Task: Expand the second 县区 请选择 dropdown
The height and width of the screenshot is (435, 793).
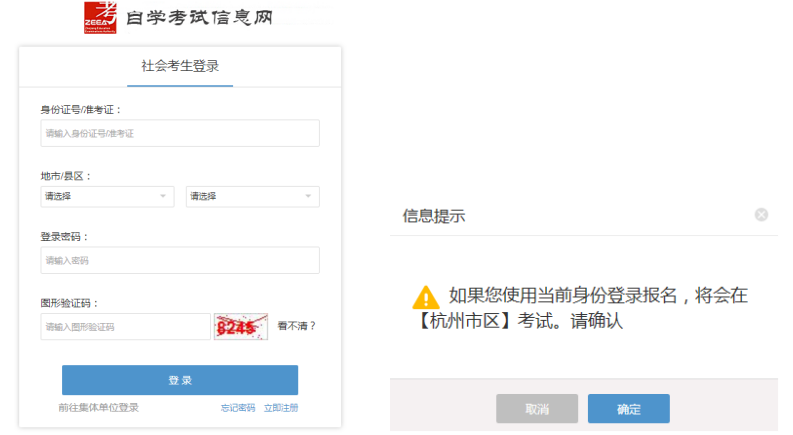Action: 252,196
